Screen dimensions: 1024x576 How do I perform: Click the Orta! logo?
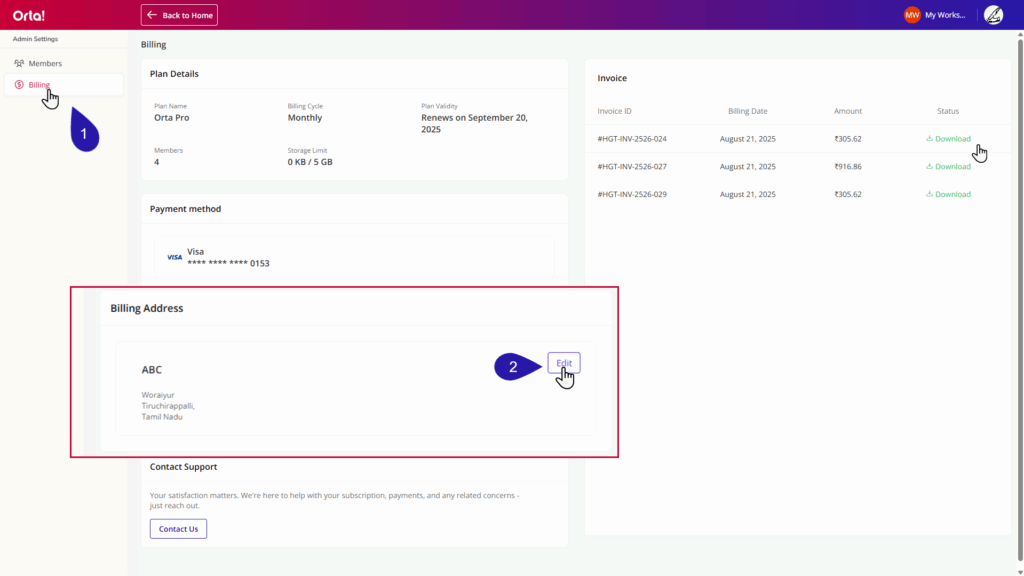tap(29, 15)
